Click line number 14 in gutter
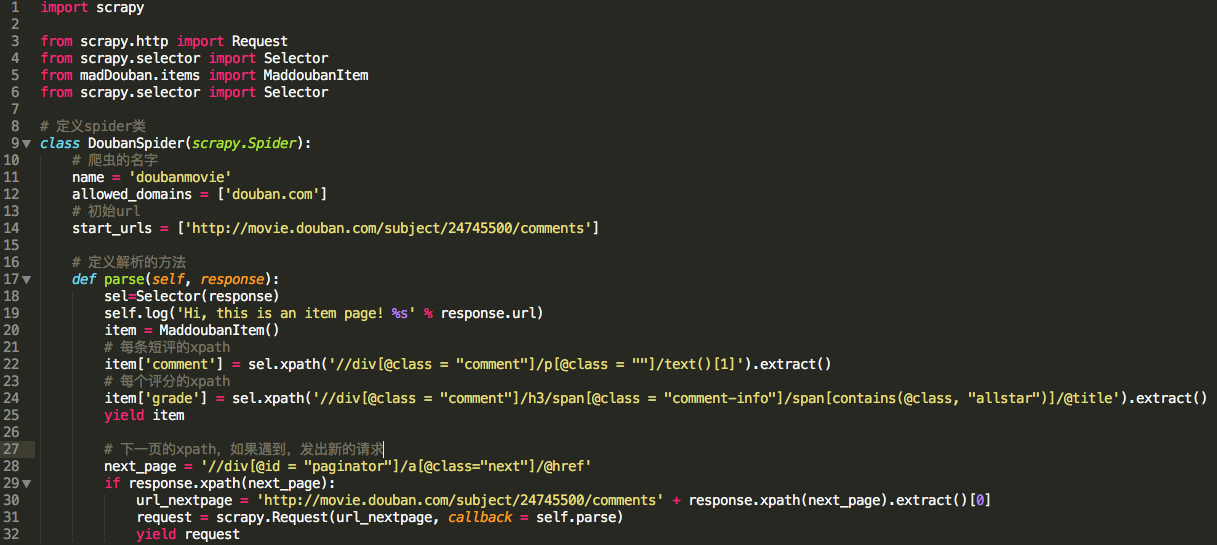Viewport: 1217px width, 545px height. coord(10,228)
